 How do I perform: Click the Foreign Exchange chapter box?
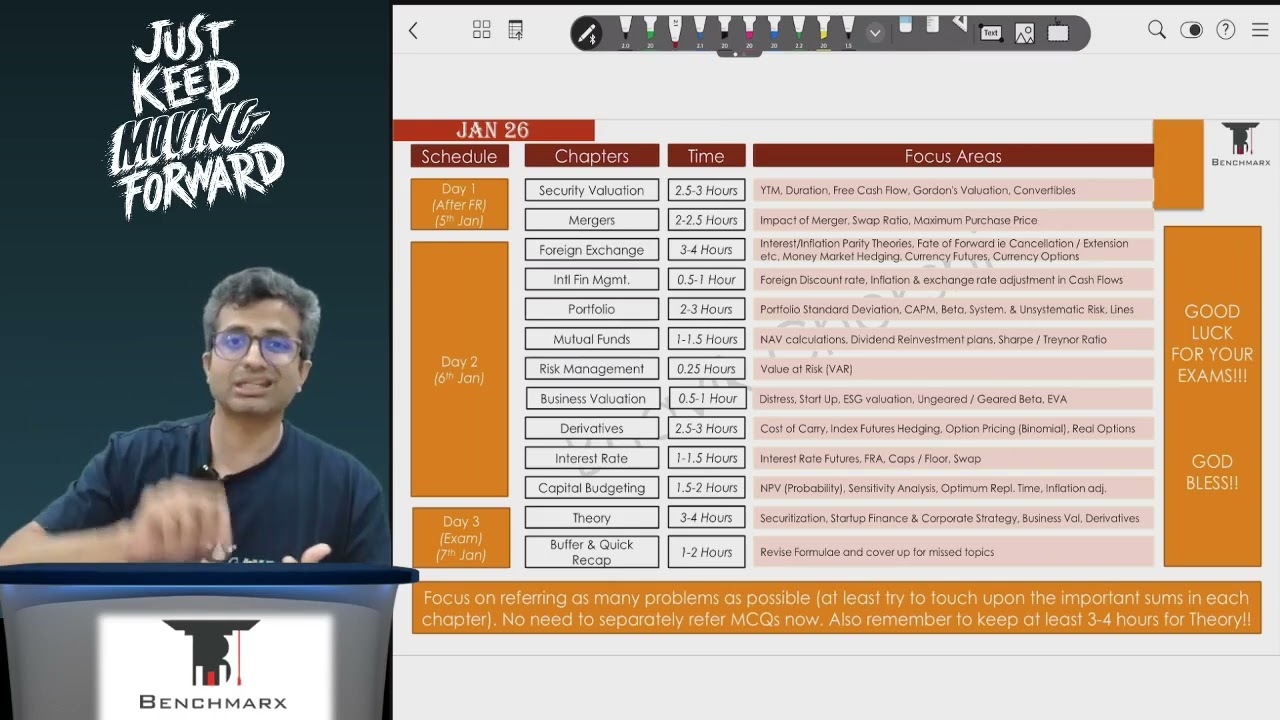(592, 250)
